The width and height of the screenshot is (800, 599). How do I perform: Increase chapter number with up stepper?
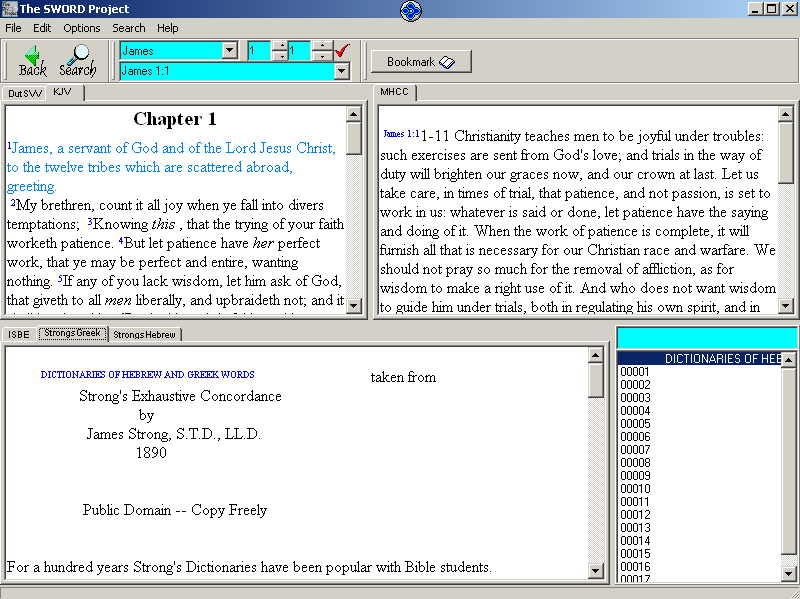click(x=280, y=46)
